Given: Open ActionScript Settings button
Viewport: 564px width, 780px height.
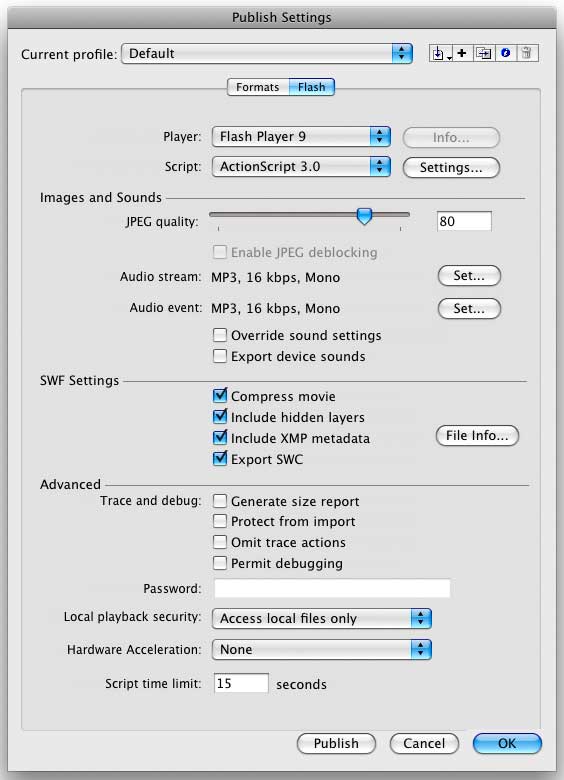Looking at the screenshot, I should 451,167.
